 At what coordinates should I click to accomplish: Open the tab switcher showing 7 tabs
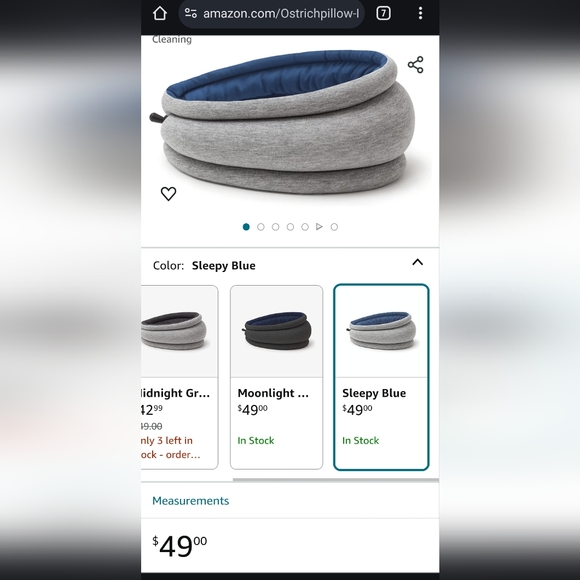pyautogui.click(x=383, y=14)
